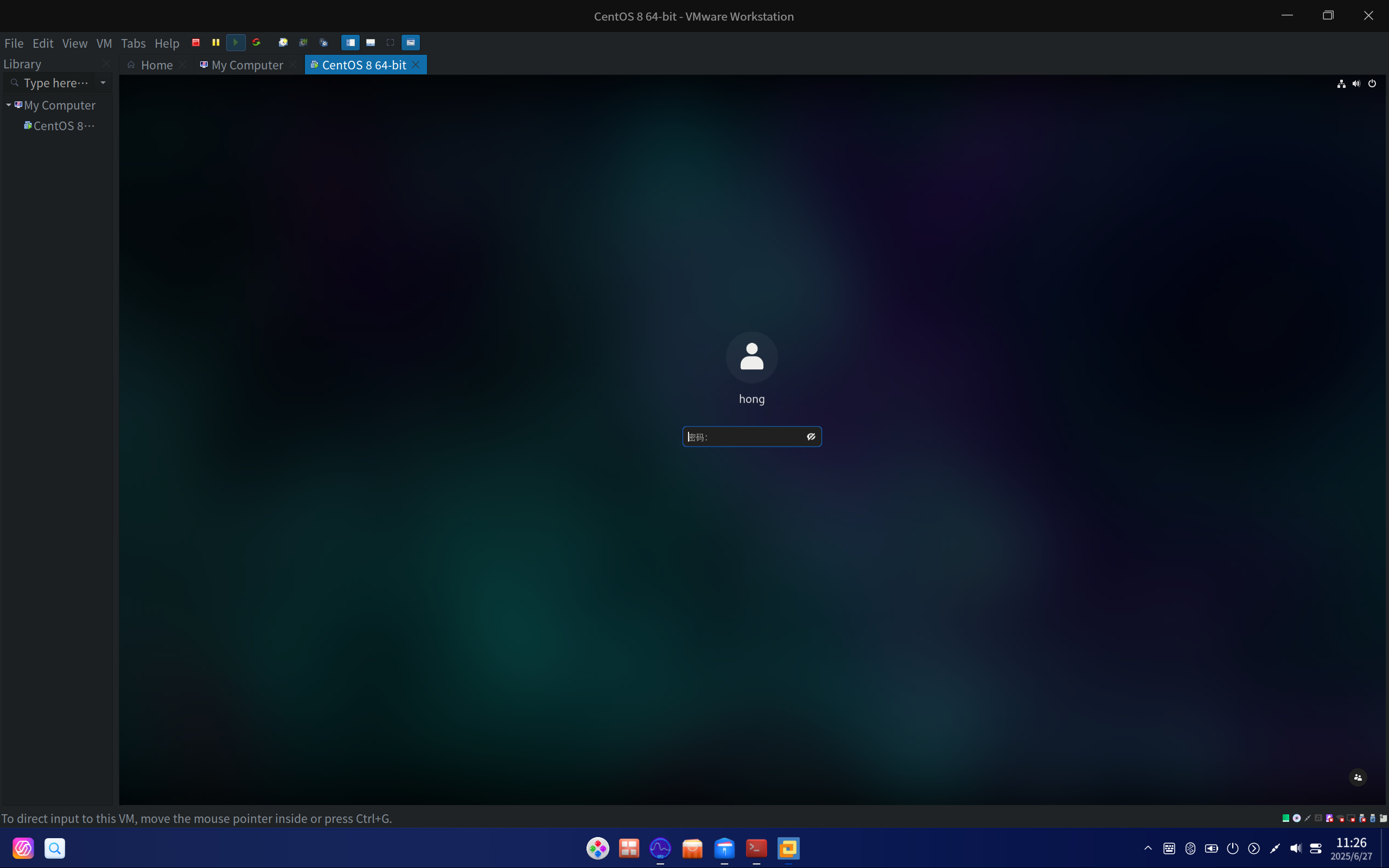Open the terminal icon in the taskbar
Image resolution: width=1389 pixels, height=868 pixels.
756,848
